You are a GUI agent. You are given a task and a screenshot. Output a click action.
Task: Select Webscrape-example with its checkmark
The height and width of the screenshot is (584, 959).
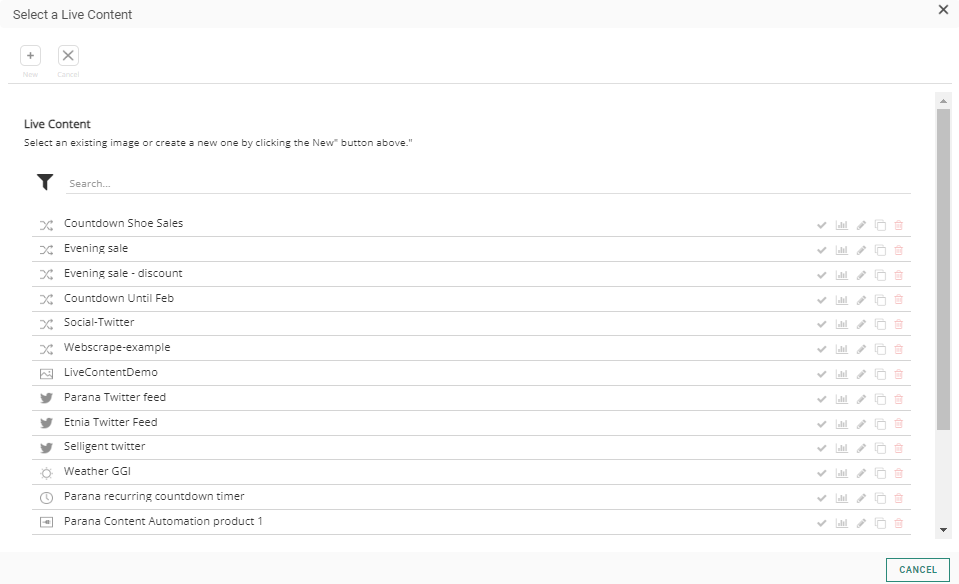[822, 349]
